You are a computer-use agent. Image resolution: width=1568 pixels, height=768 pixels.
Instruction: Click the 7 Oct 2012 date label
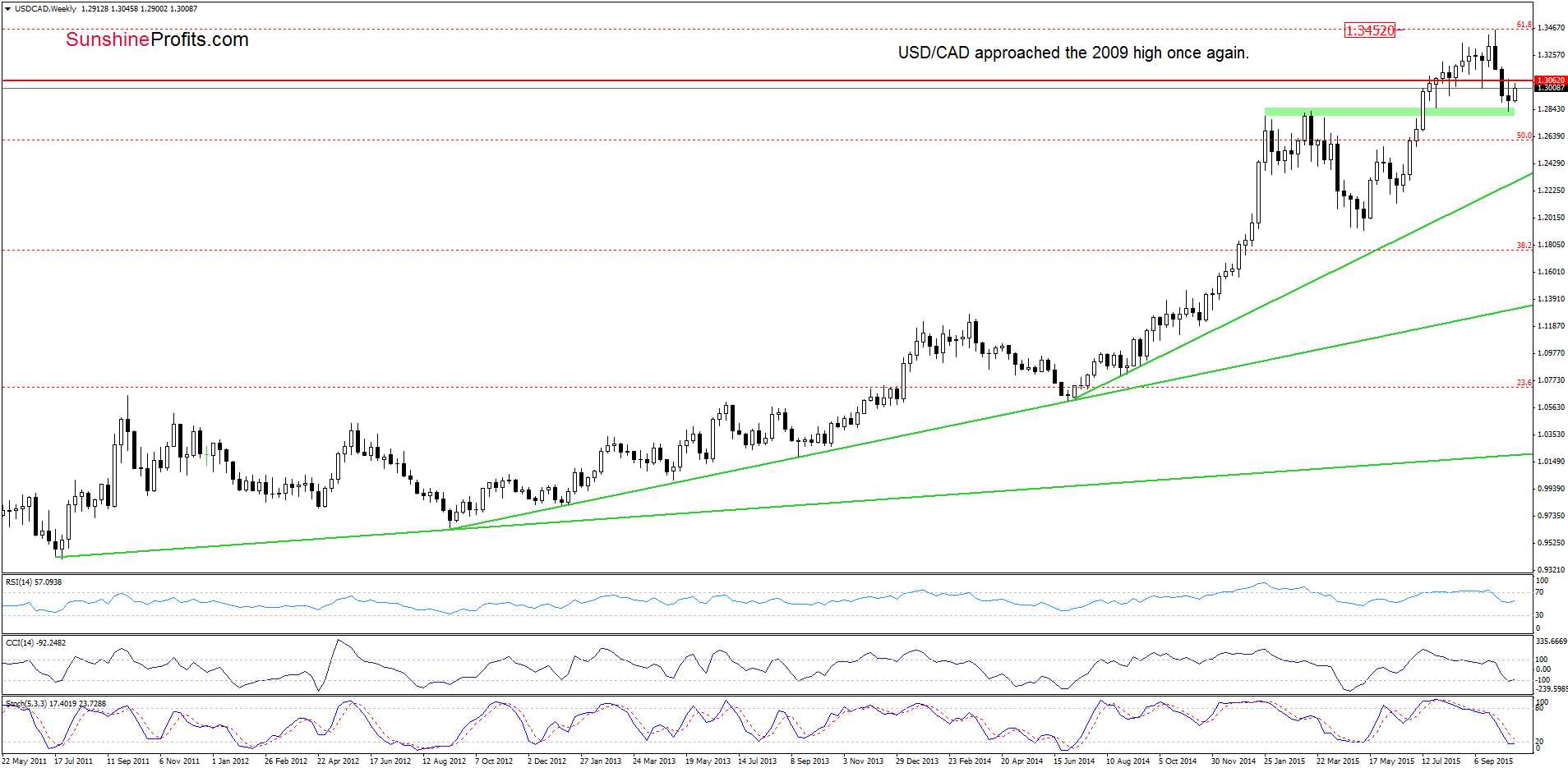click(494, 761)
